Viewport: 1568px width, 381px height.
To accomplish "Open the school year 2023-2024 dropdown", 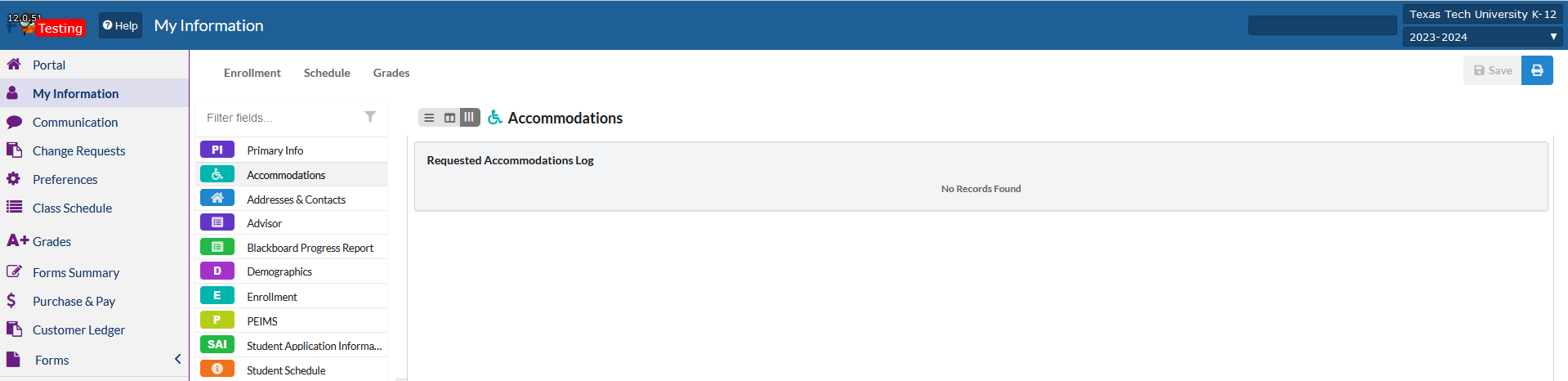I will click(x=1482, y=37).
